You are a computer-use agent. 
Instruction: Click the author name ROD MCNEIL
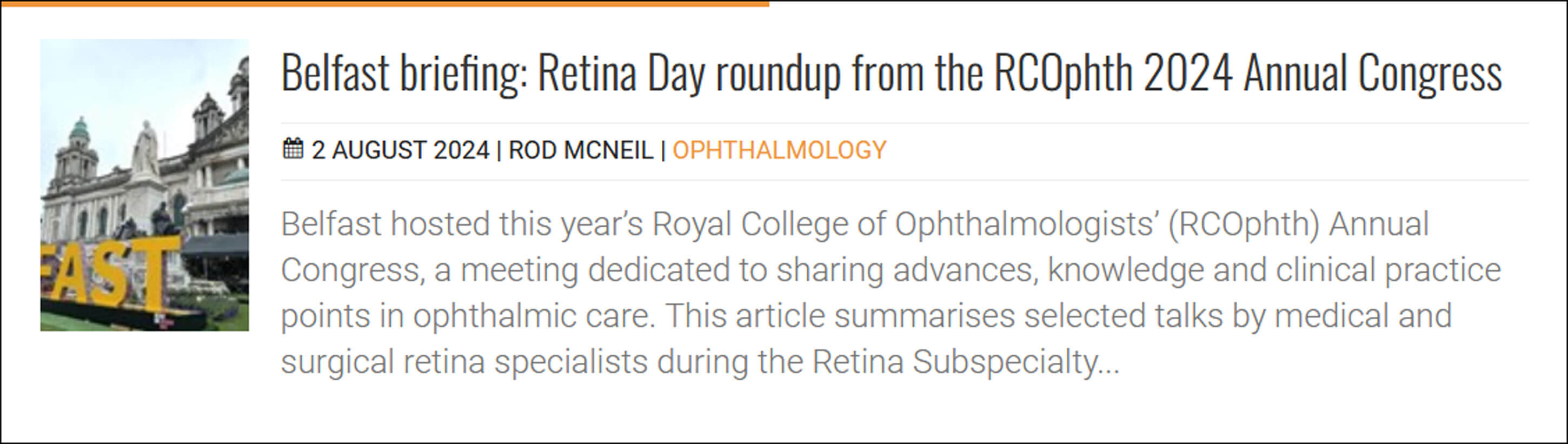pos(580,150)
